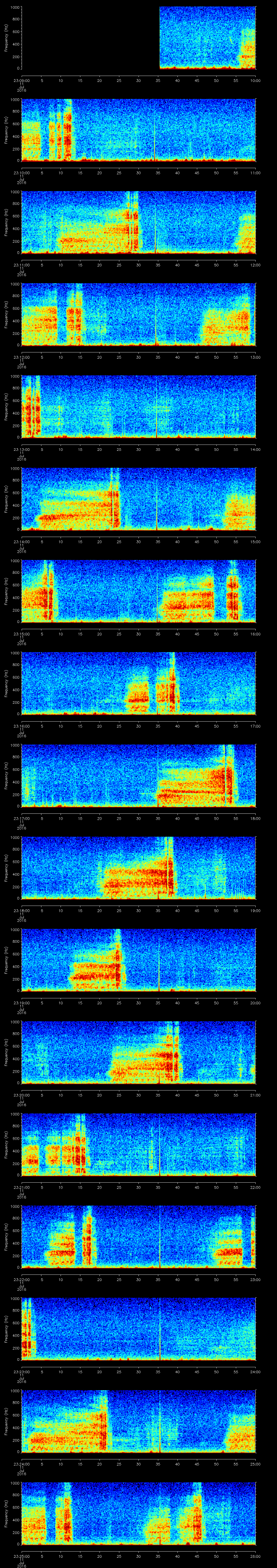Screen dimensions: 277x1568
Task: Click the 23:13:00 start time label
Action: (x=21, y=449)
